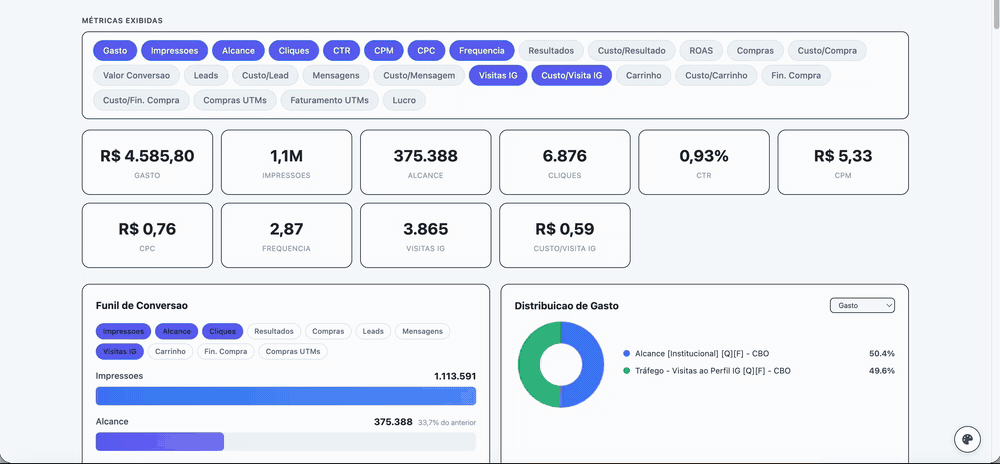Click the 1,1M Impressoes card
This screenshot has height=464, width=1000.
pyautogui.click(x=286, y=163)
